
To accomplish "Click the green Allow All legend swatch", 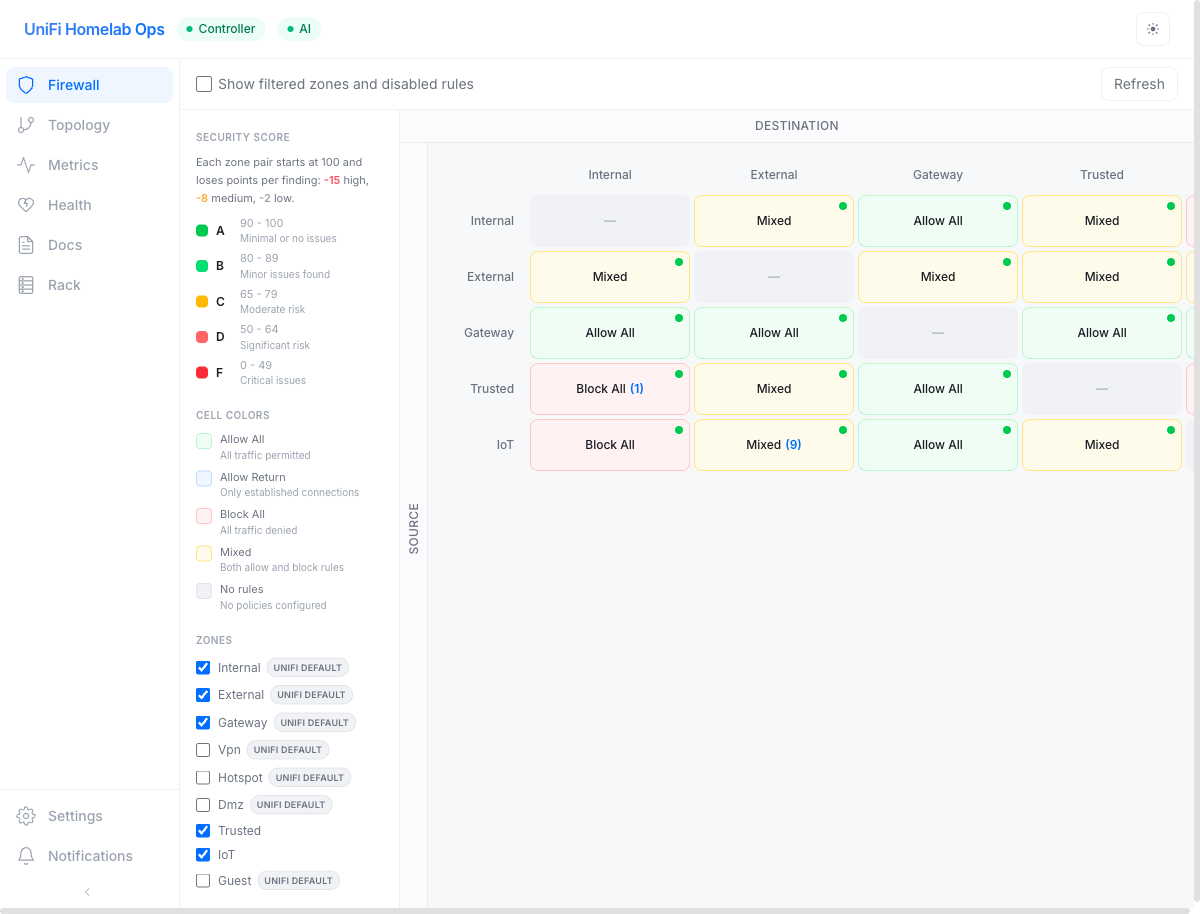I will (x=205, y=439).
